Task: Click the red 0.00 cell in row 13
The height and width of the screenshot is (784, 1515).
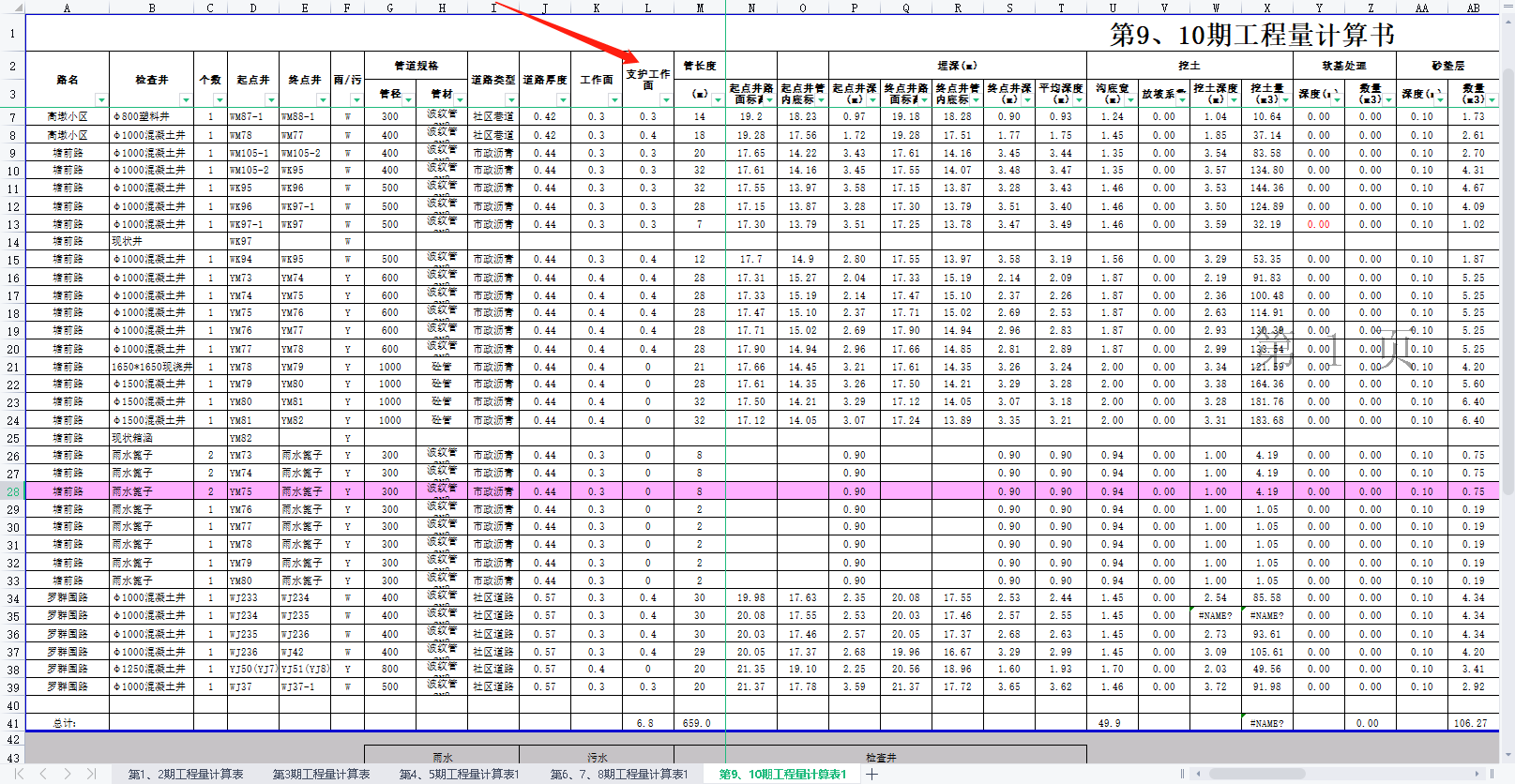Action: (x=1318, y=224)
